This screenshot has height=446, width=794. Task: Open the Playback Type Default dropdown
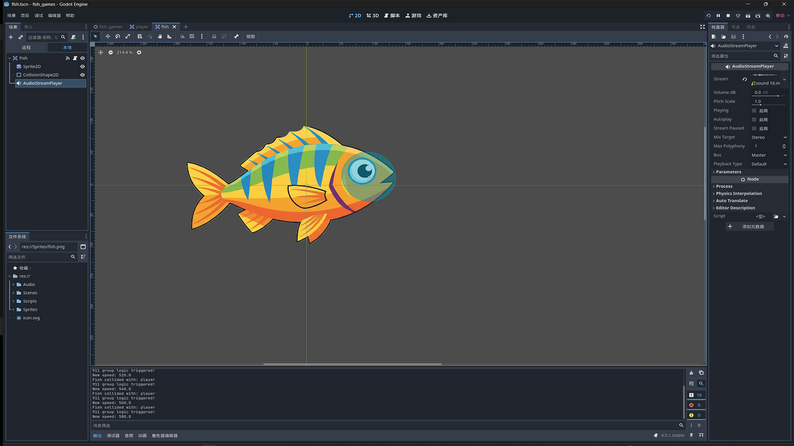769,164
